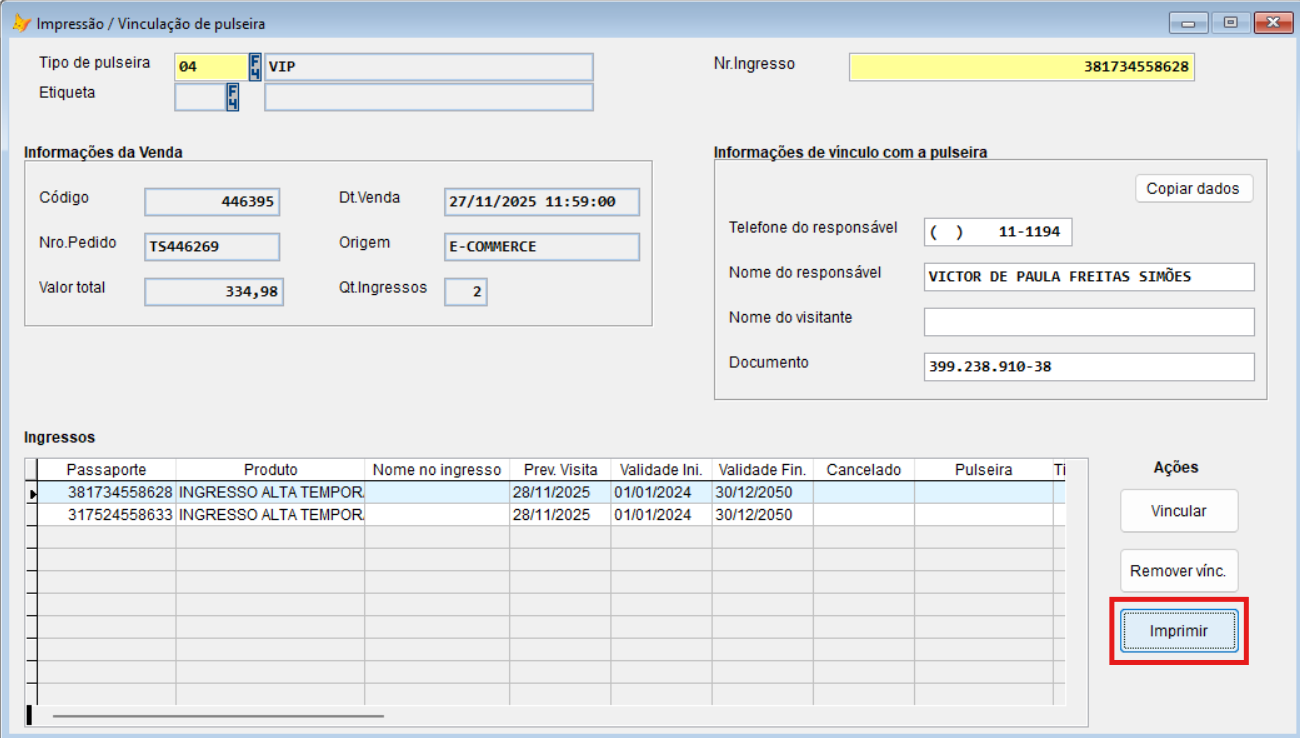Focus the Nr.Ingresso field
Viewport: 1300px width, 738px height.
click(1021, 67)
